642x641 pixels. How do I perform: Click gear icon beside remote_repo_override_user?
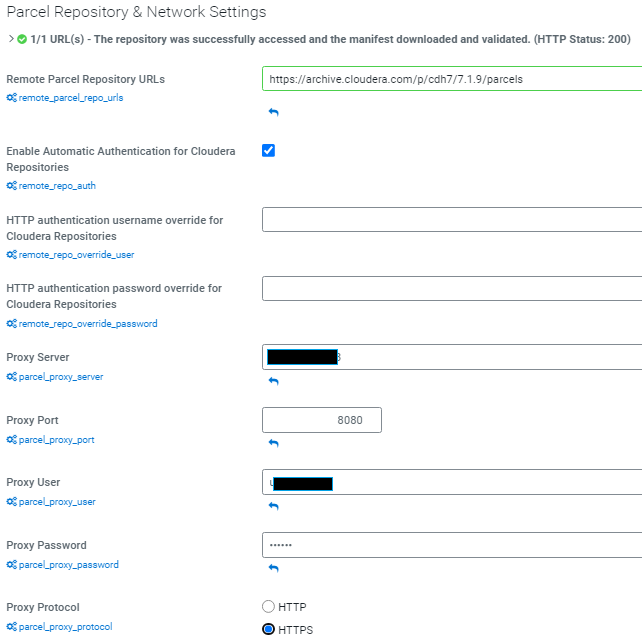[x=11, y=255]
